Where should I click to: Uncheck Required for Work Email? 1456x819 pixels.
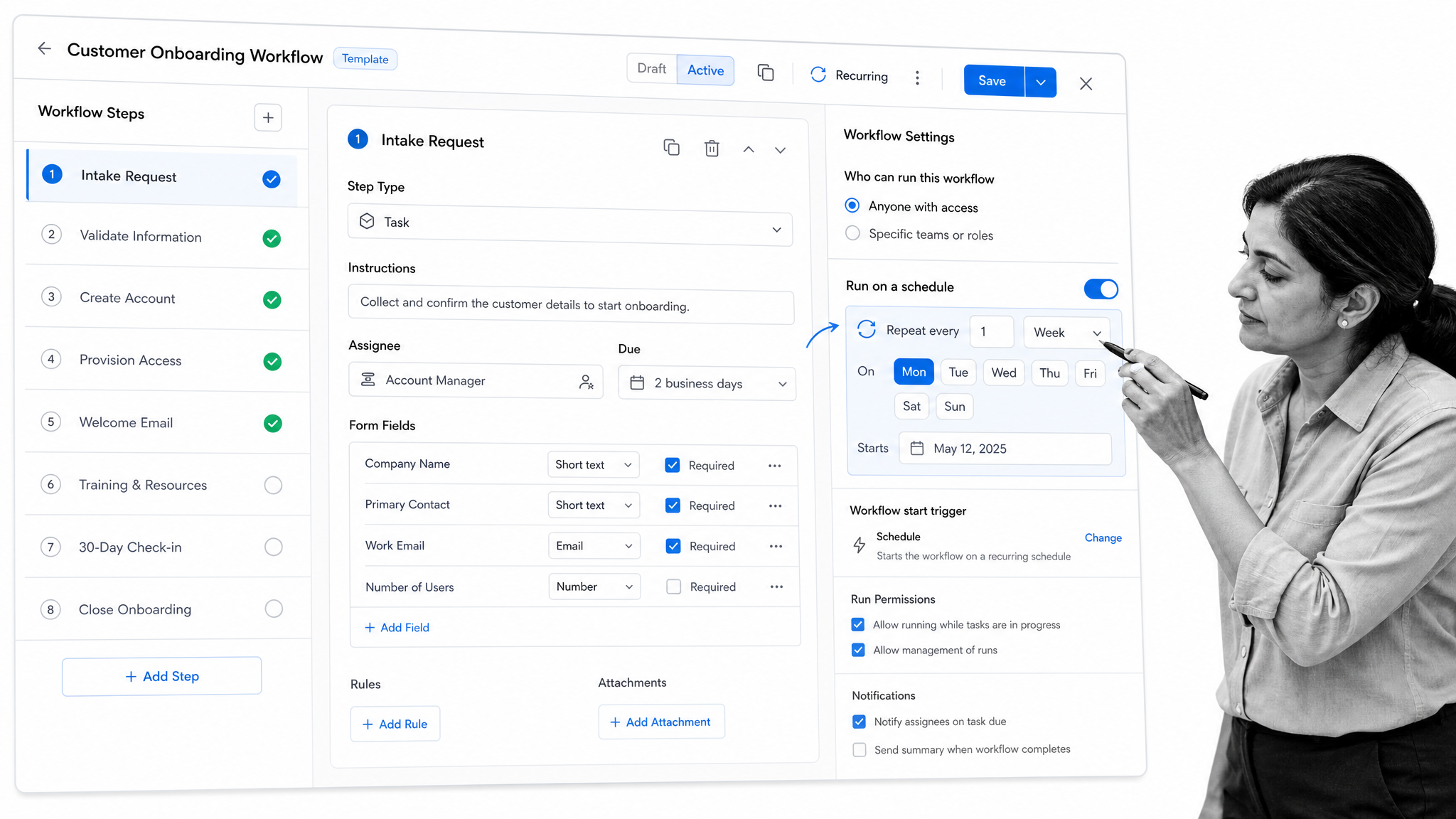tap(673, 546)
